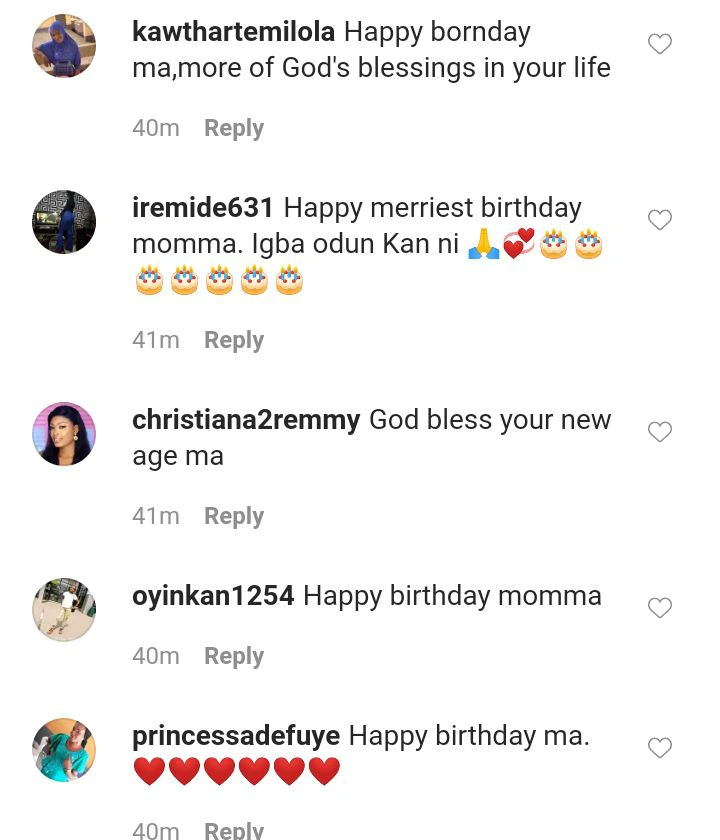Select the oyinkan1254 username

click(213, 596)
